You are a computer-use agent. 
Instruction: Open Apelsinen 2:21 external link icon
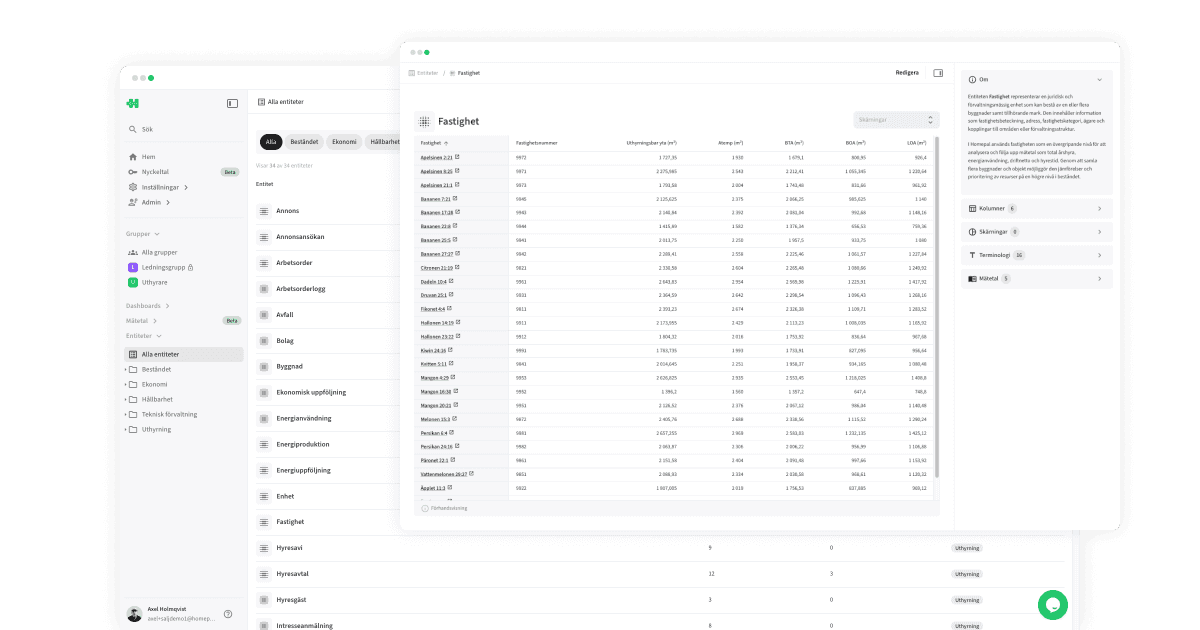[x=457, y=157]
